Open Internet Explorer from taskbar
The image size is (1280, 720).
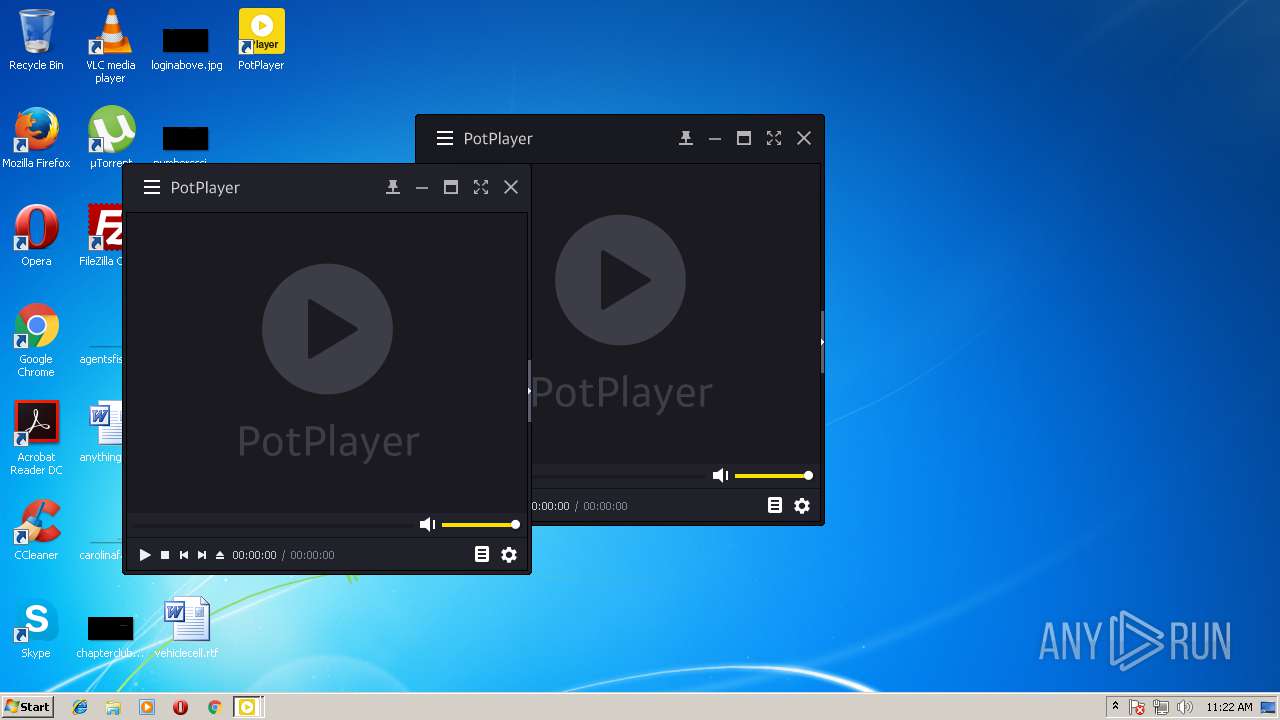point(80,707)
